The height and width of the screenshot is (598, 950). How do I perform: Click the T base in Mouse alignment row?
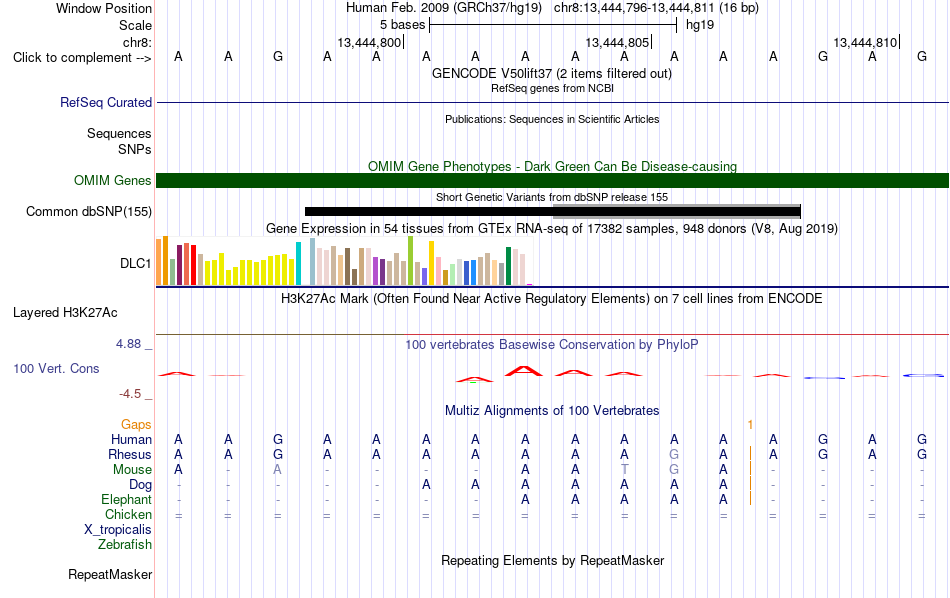pos(625,470)
